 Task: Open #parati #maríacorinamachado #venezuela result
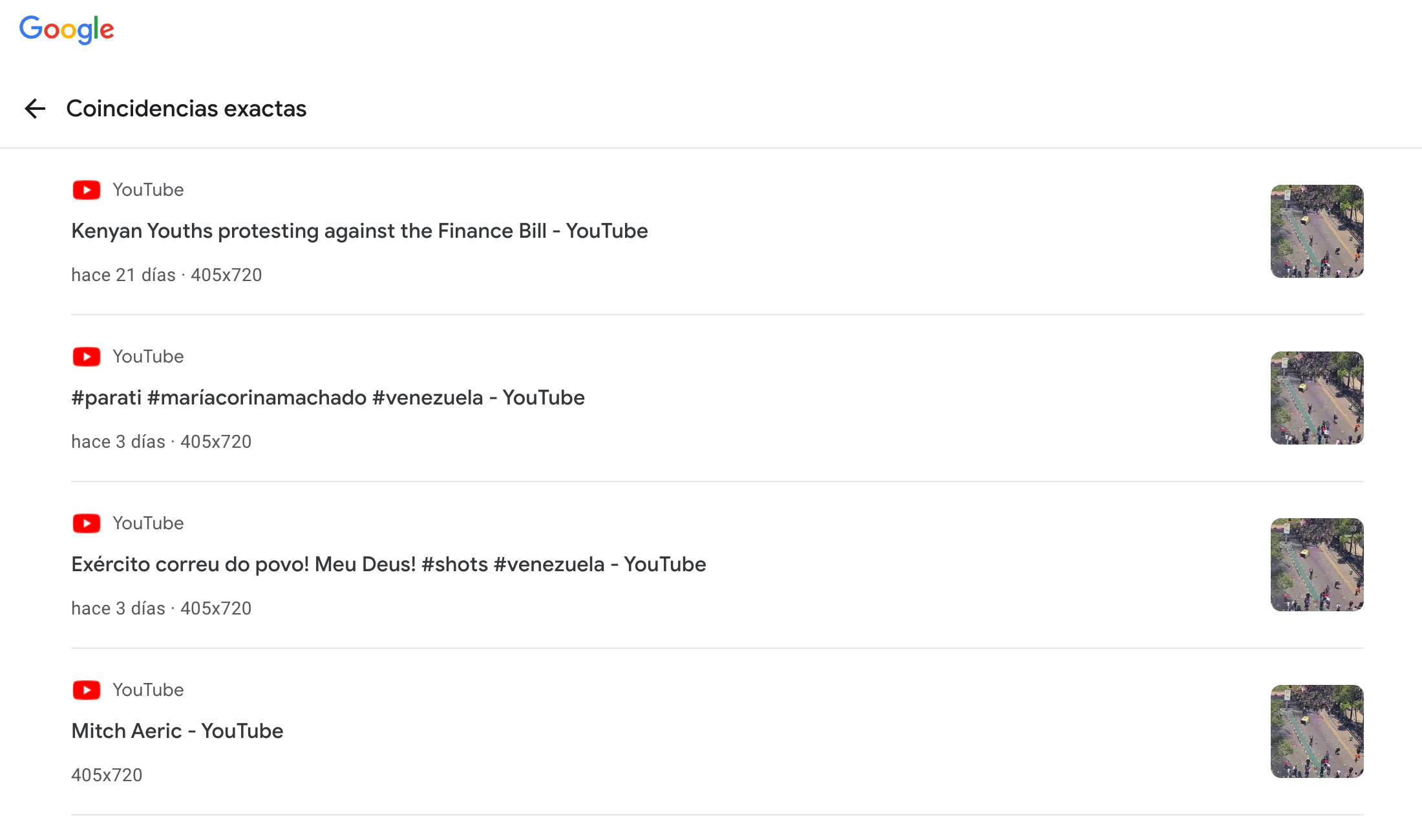pos(328,397)
